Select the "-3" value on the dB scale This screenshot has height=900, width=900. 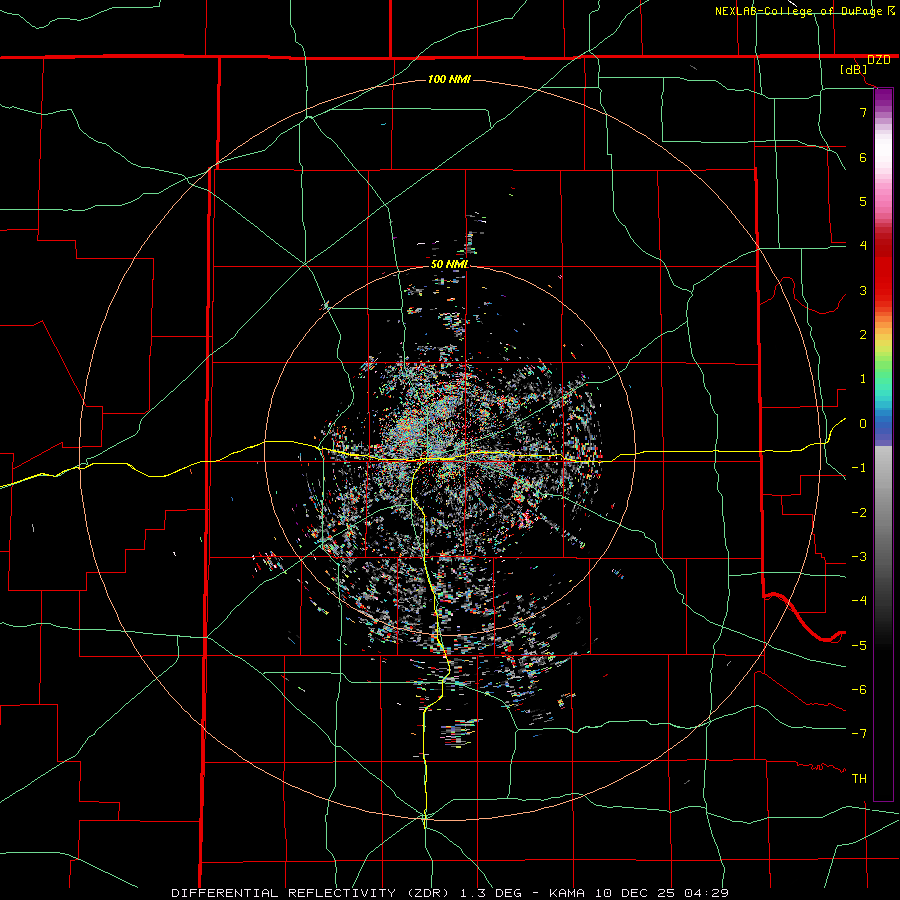[x=859, y=557]
